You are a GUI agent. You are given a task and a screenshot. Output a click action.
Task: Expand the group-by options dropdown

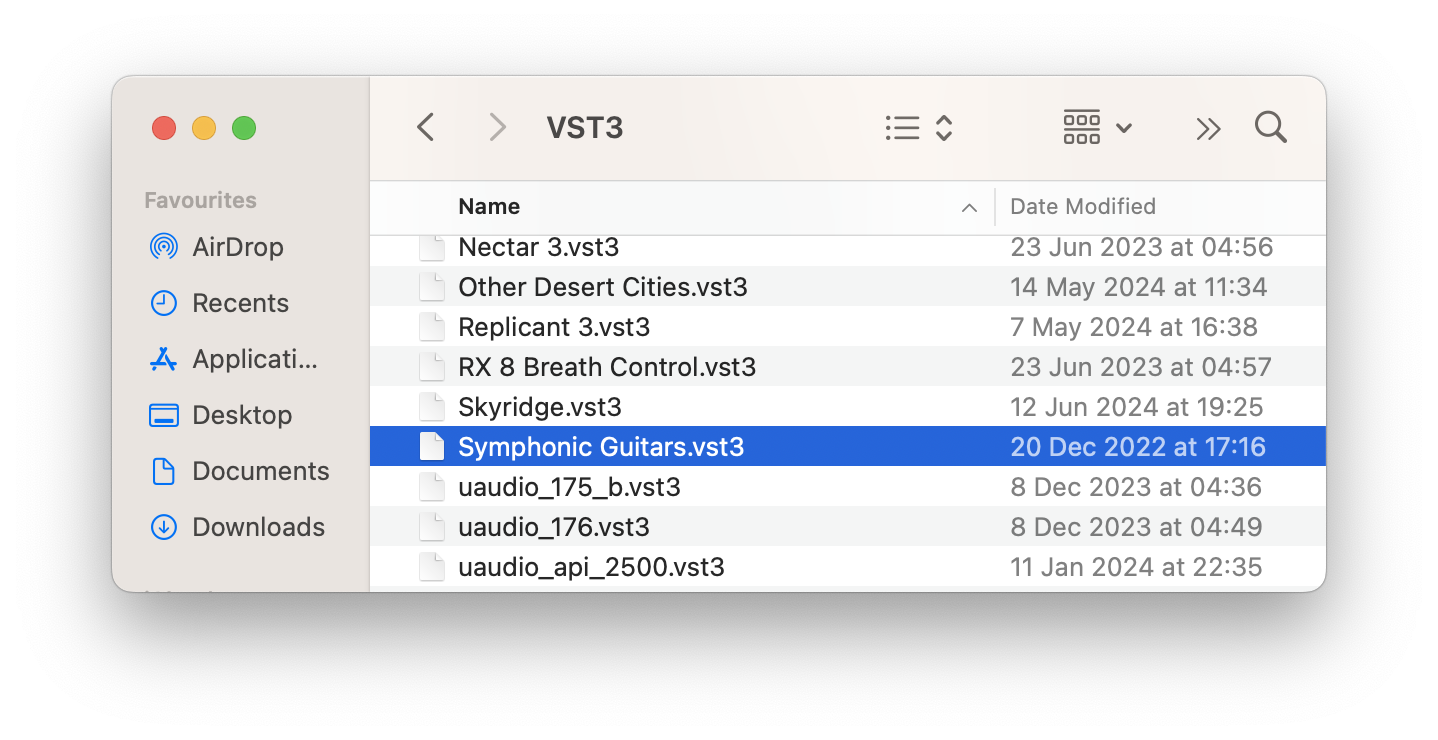pyautogui.click(x=1097, y=128)
